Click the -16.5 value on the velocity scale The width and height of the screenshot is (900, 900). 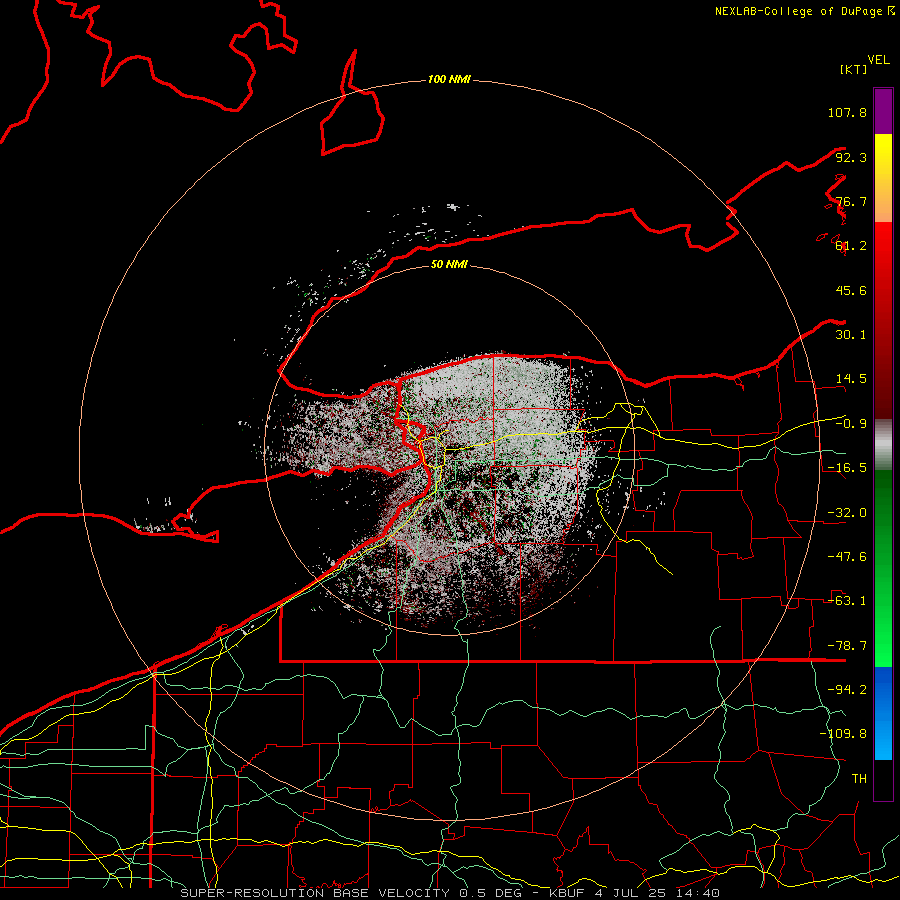847,468
